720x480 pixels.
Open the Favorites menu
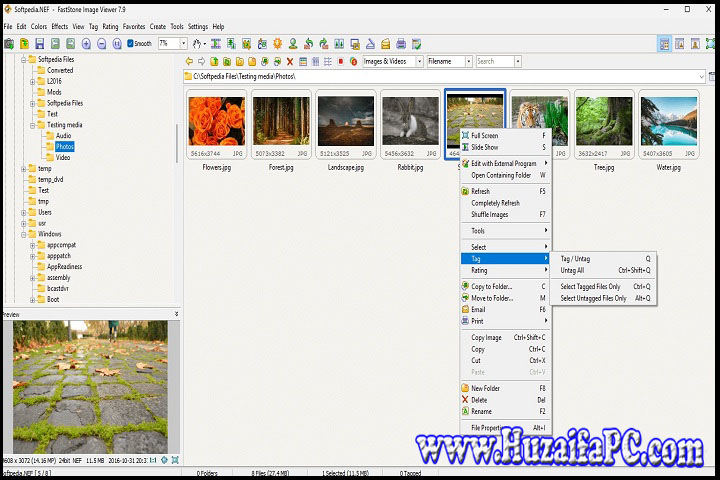click(x=134, y=27)
